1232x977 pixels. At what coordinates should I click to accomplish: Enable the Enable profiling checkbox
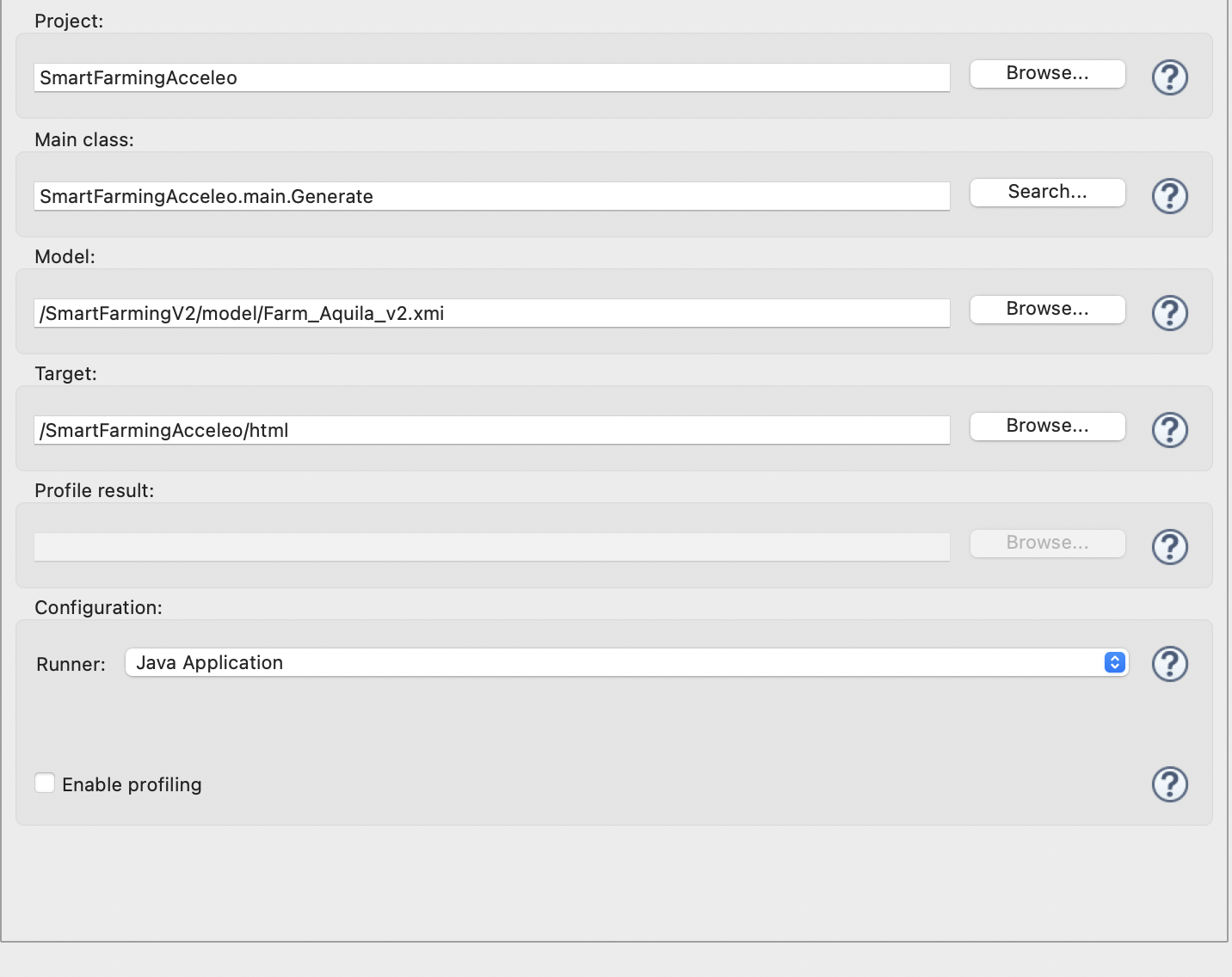[x=45, y=783]
